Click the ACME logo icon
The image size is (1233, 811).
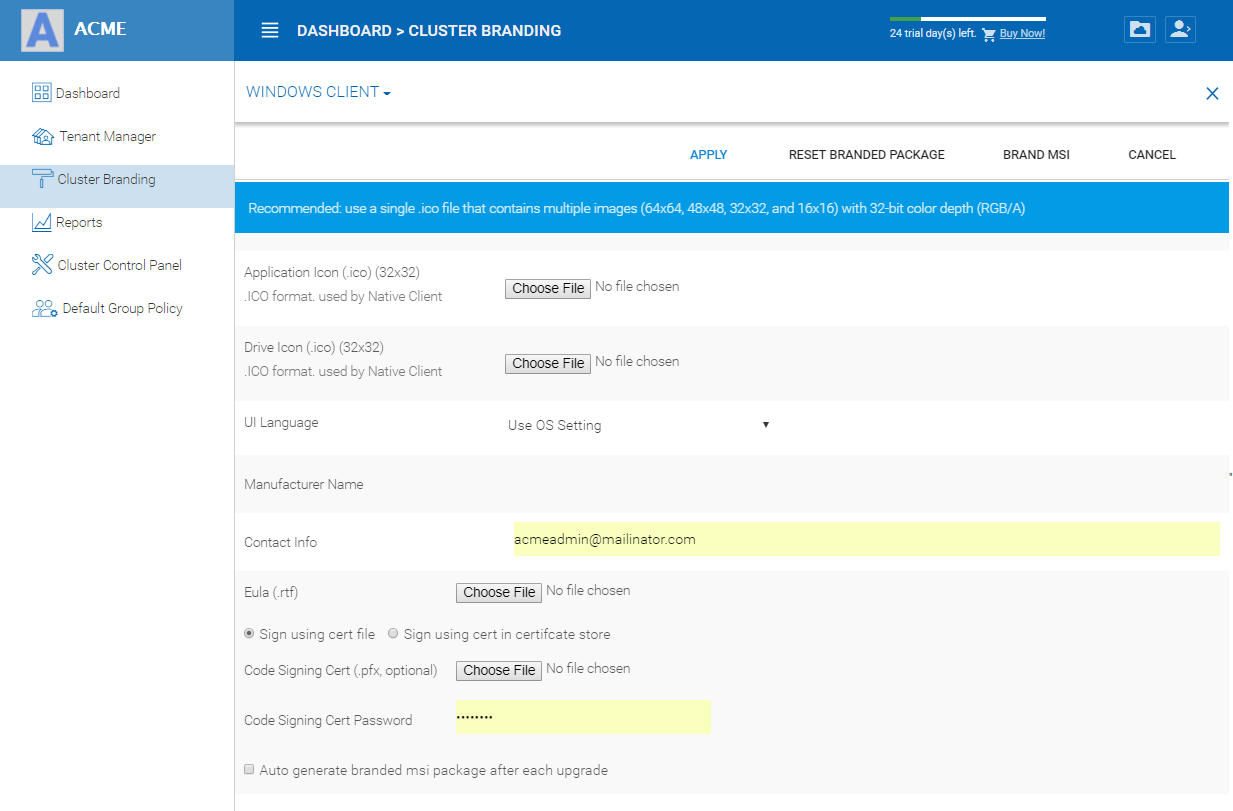point(43,30)
